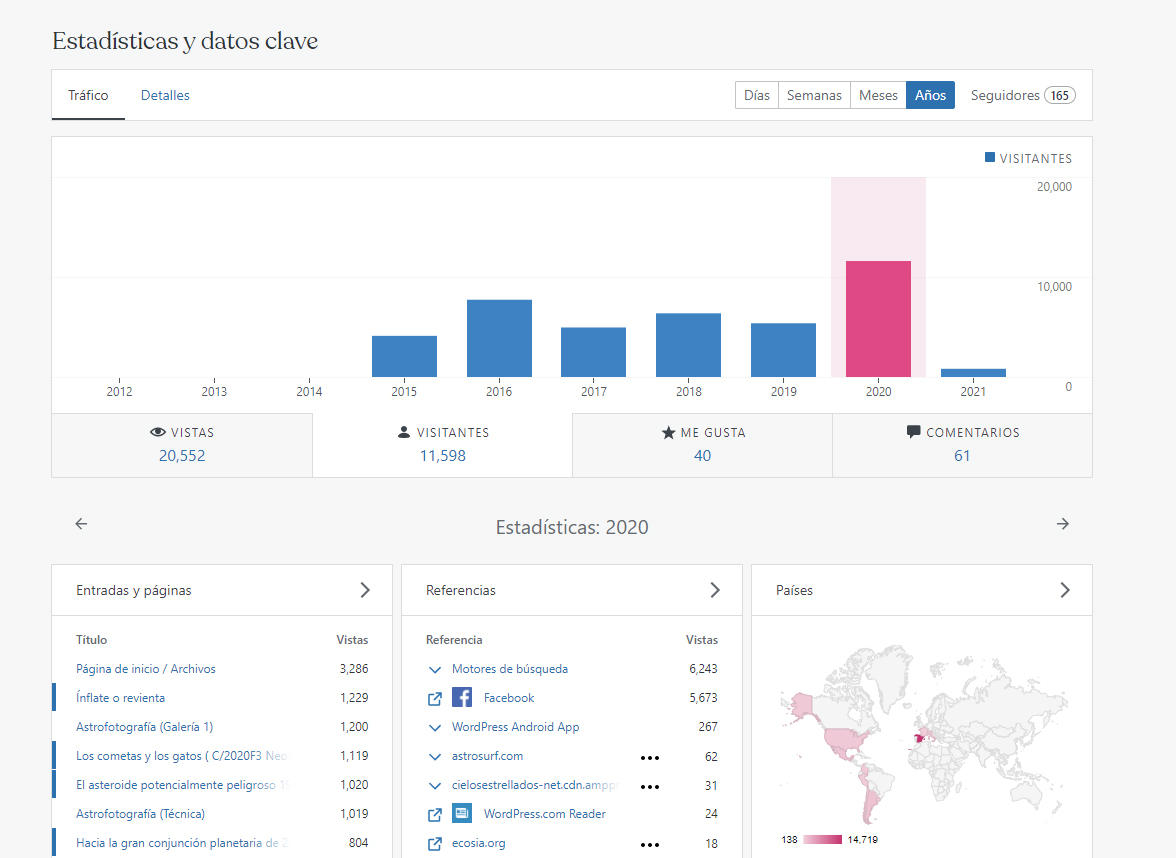The width and height of the screenshot is (1176, 858).
Task: Select the 2016 bar in chart
Action: 499,338
